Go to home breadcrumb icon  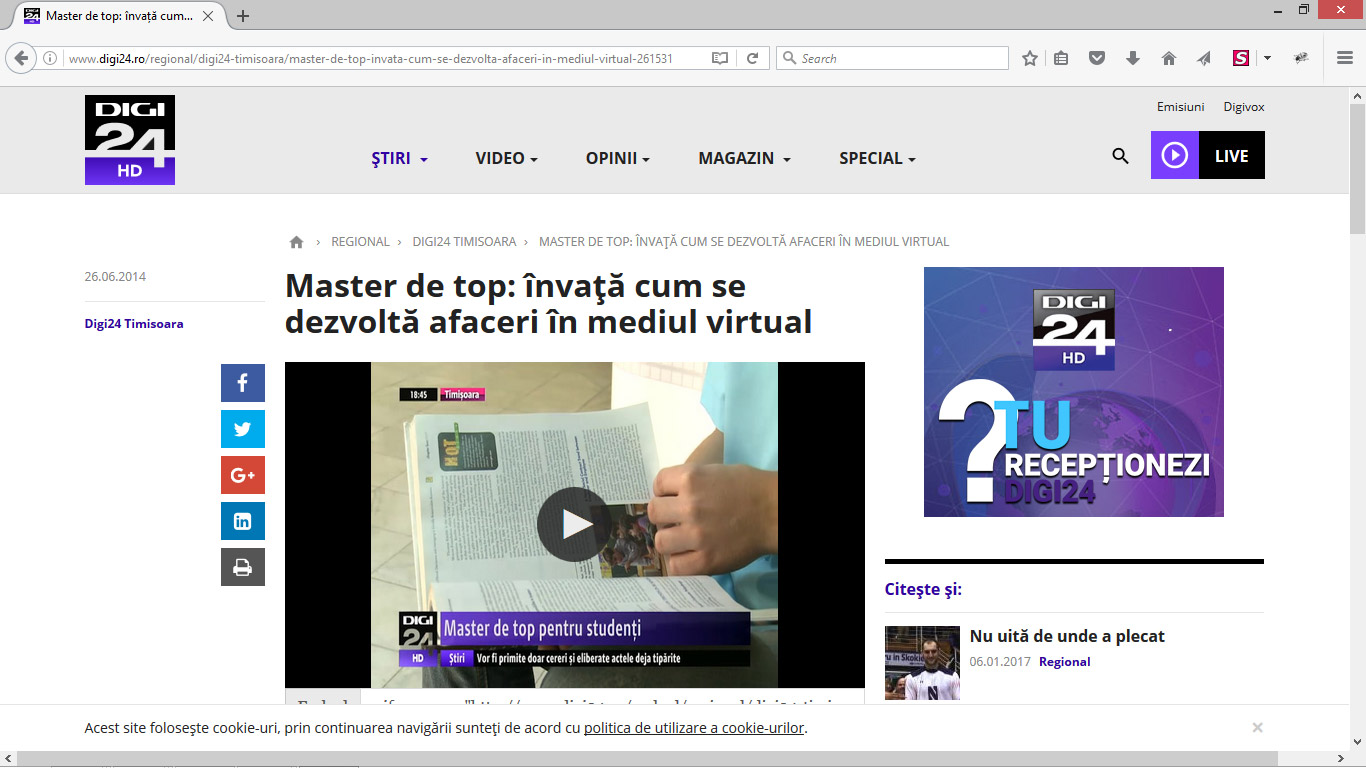pyautogui.click(x=296, y=242)
